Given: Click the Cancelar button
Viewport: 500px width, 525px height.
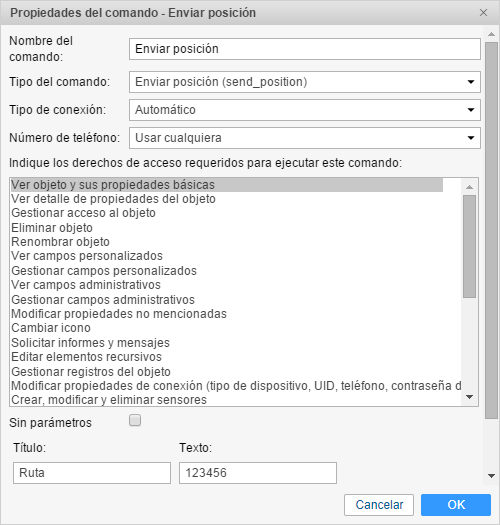Looking at the screenshot, I should coord(379,505).
